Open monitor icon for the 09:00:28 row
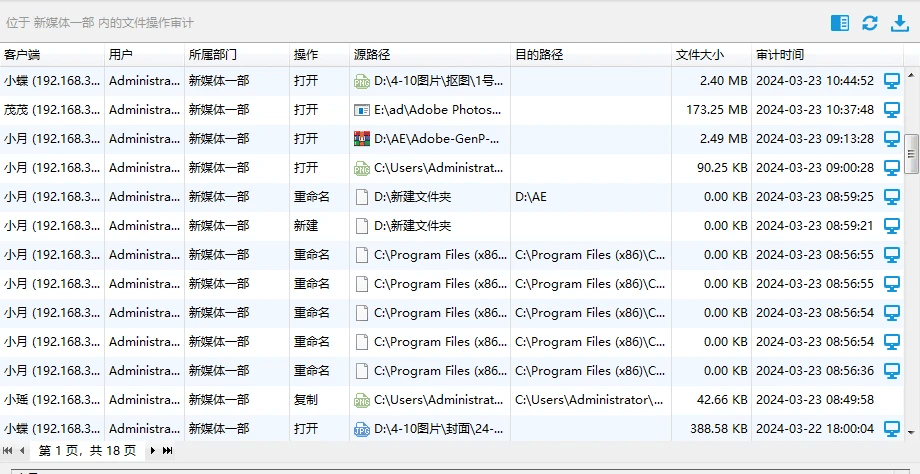920x474 pixels. [x=892, y=168]
